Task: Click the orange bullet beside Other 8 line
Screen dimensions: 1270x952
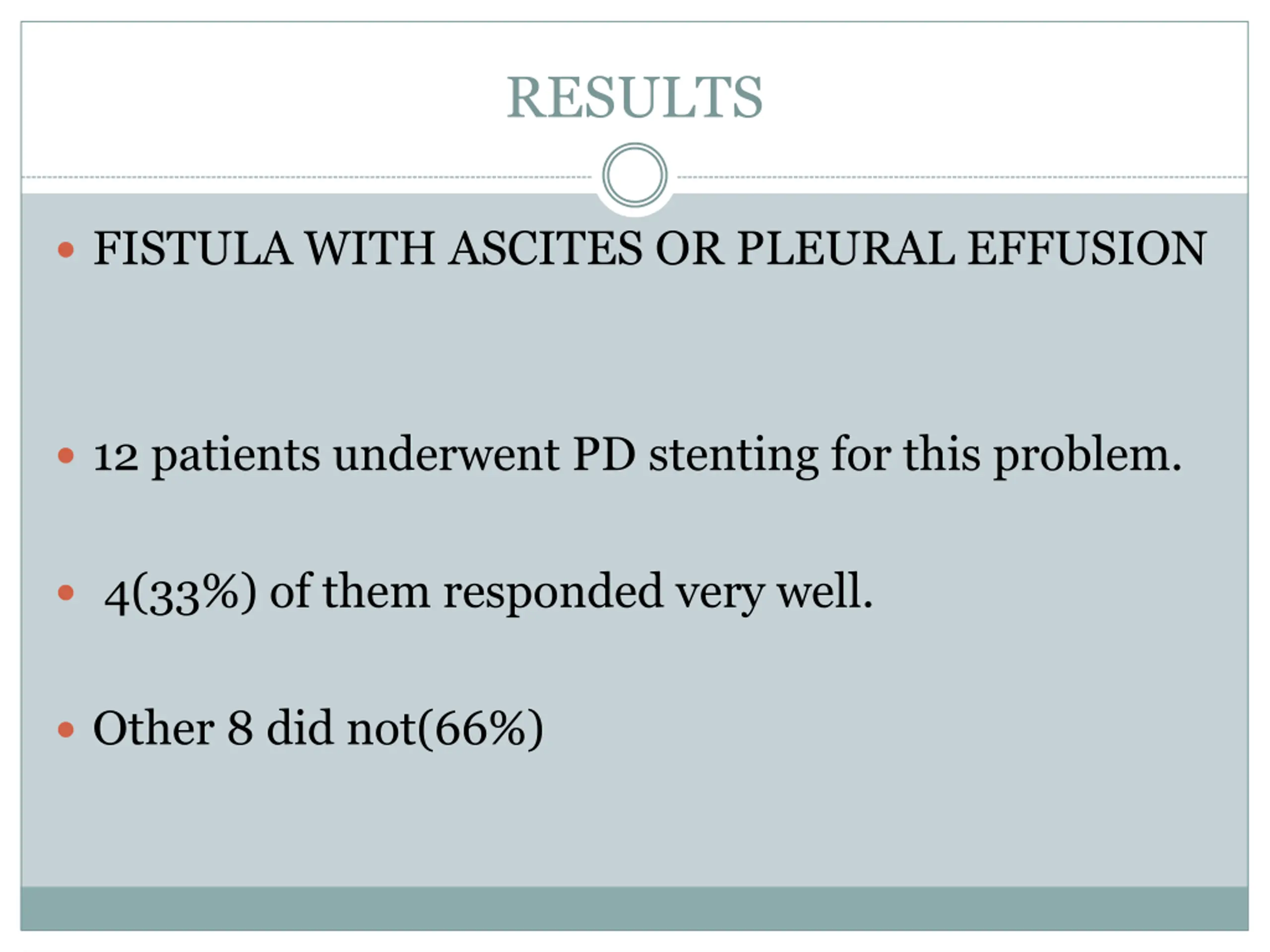Action: pos(66,729)
